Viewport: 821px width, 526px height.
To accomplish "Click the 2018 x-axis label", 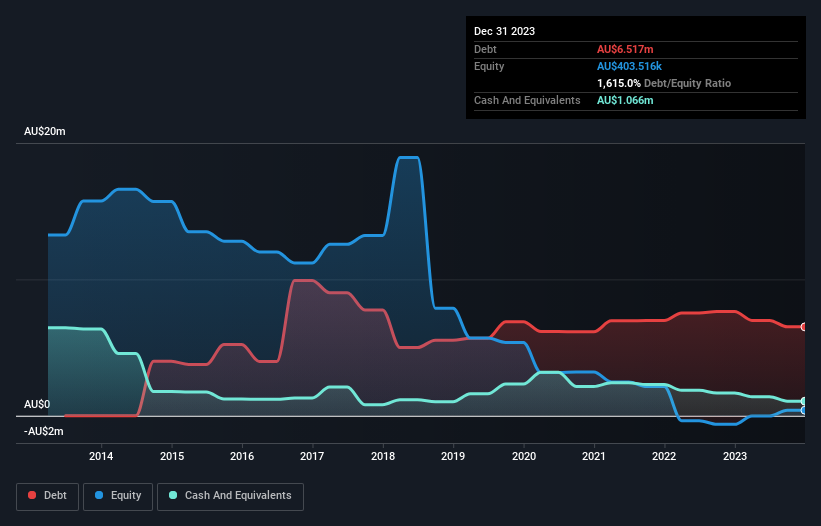I will 383,456.
